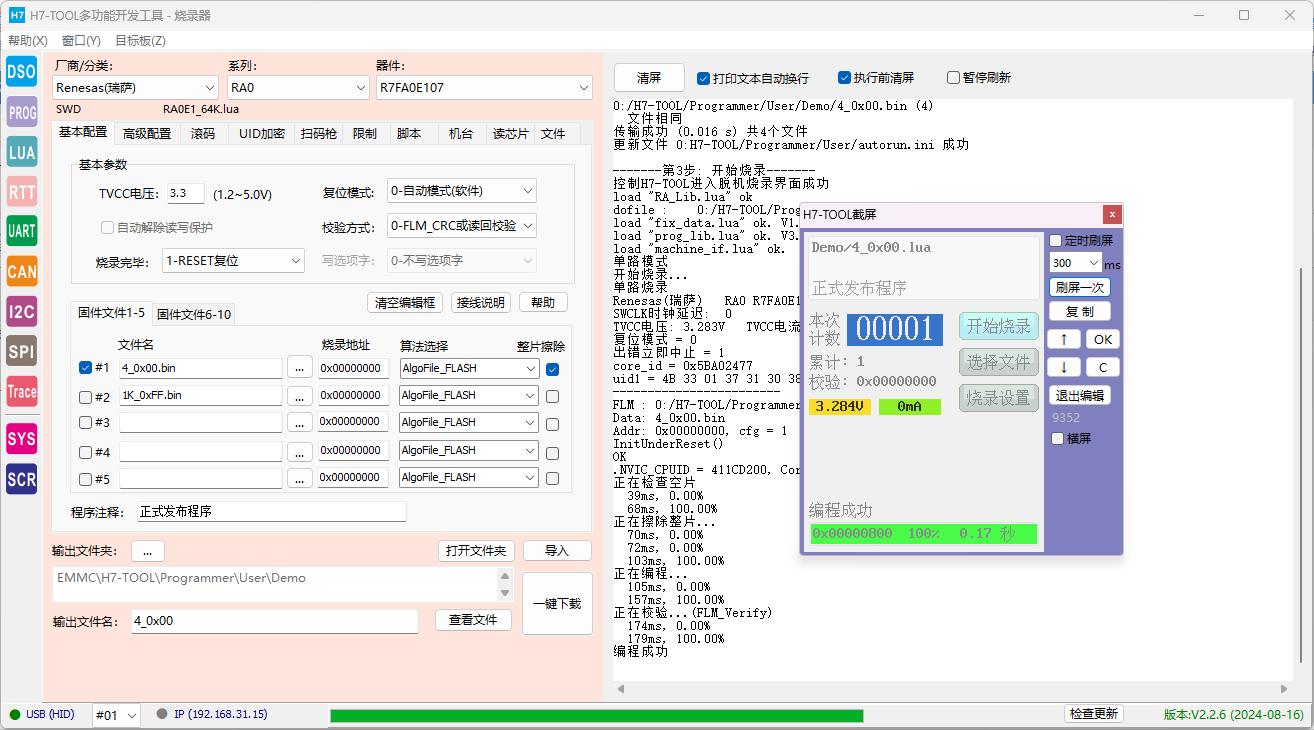Toggle 整片擦除 for row #1
Screen dimensions: 1314x730
[552, 369]
